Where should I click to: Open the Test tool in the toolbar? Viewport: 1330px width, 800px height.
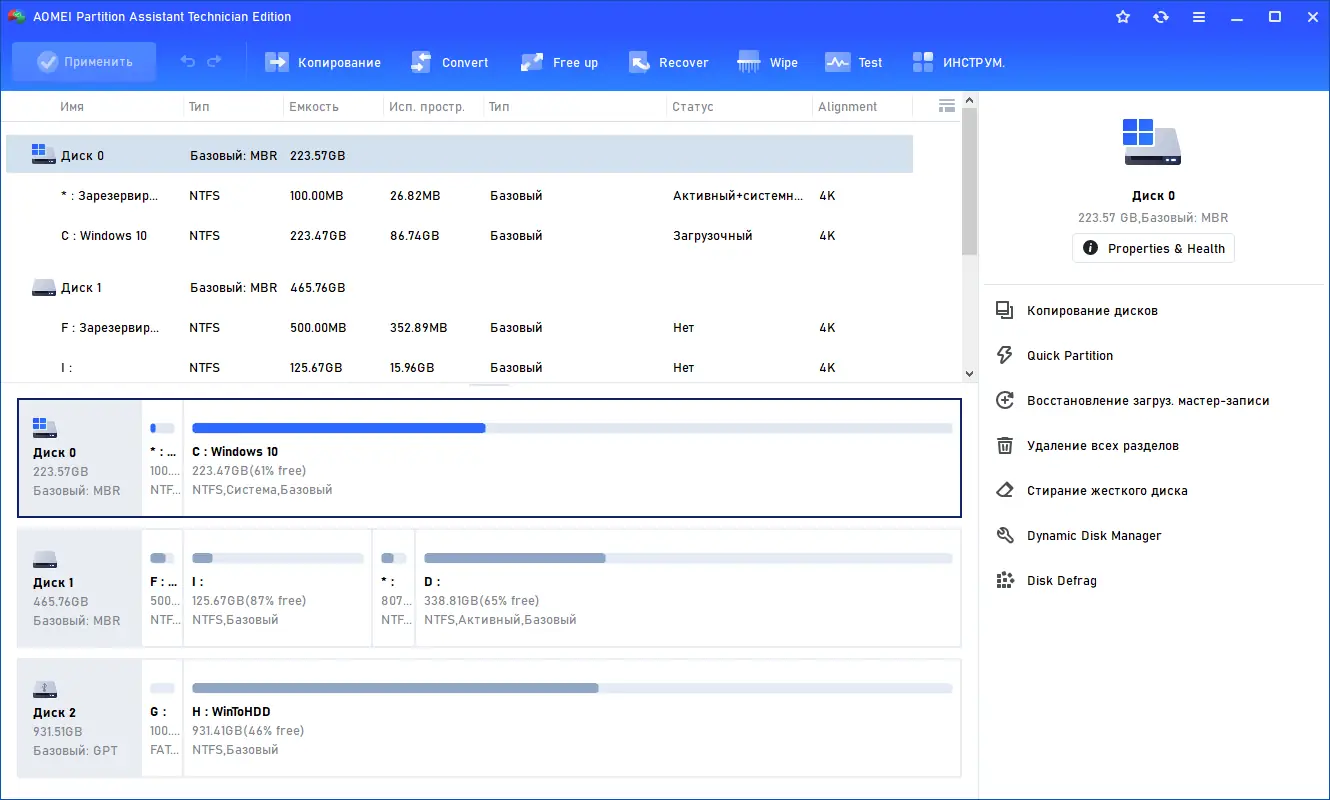pyautogui.click(x=853, y=62)
